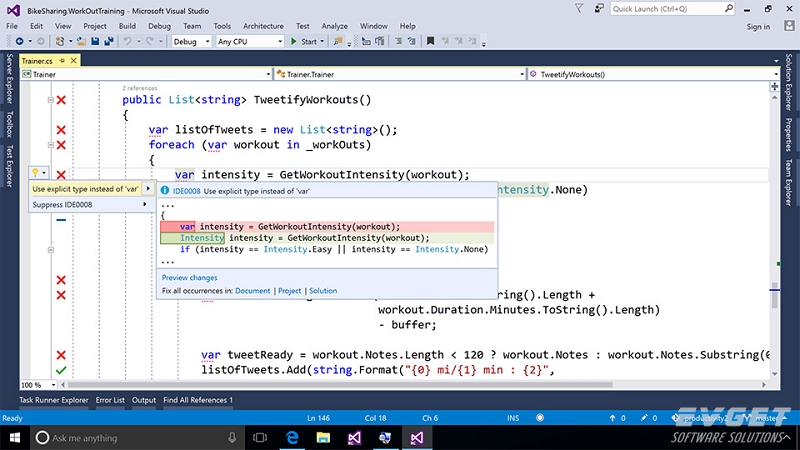
Task: Click the red X beside TweetifyWorkouts line
Action: pos(61,100)
